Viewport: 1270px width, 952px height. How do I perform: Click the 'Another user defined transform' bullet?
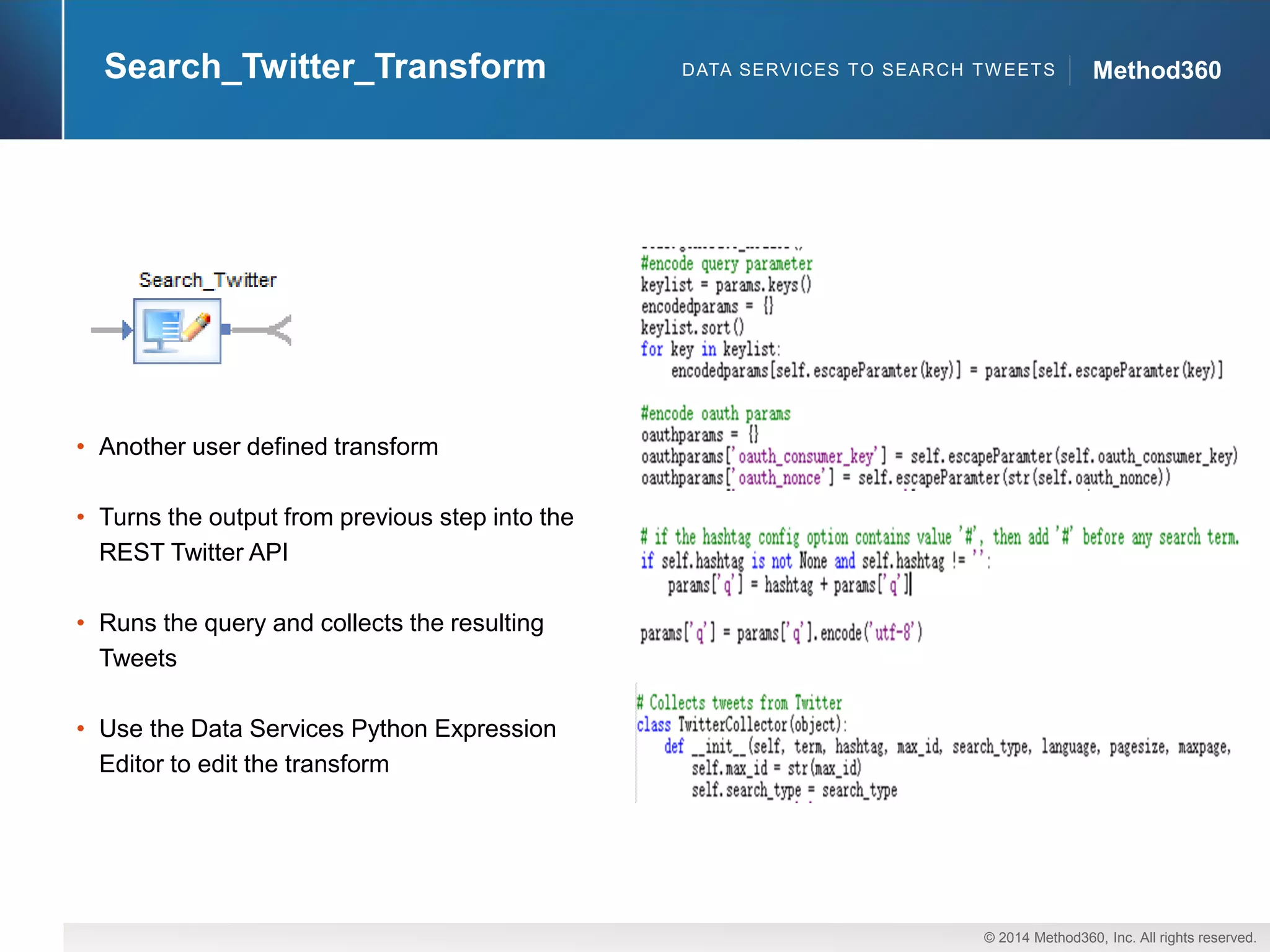pyautogui.click(x=269, y=447)
